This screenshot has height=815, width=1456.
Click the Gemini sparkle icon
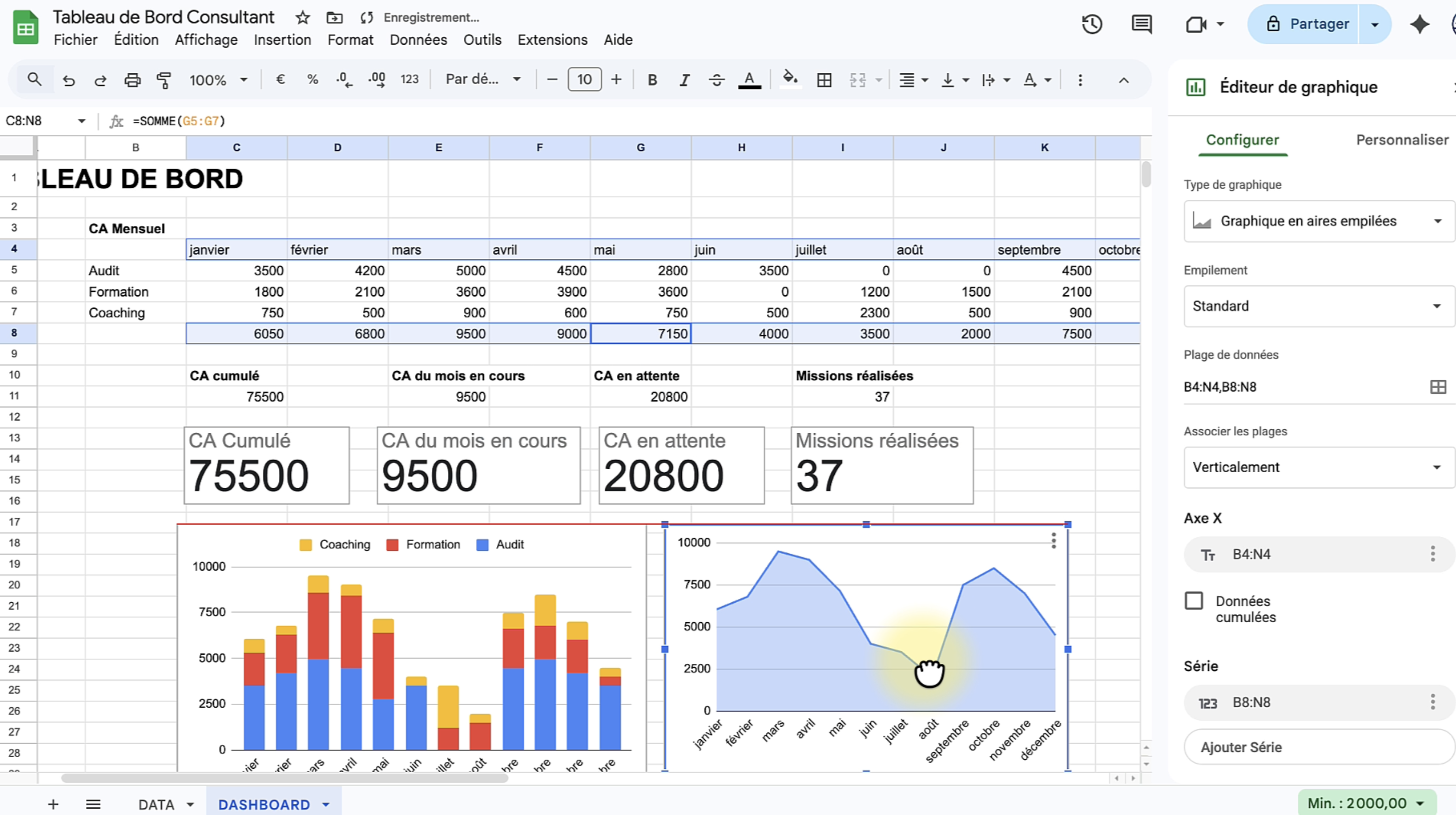click(x=1419, y=24)
